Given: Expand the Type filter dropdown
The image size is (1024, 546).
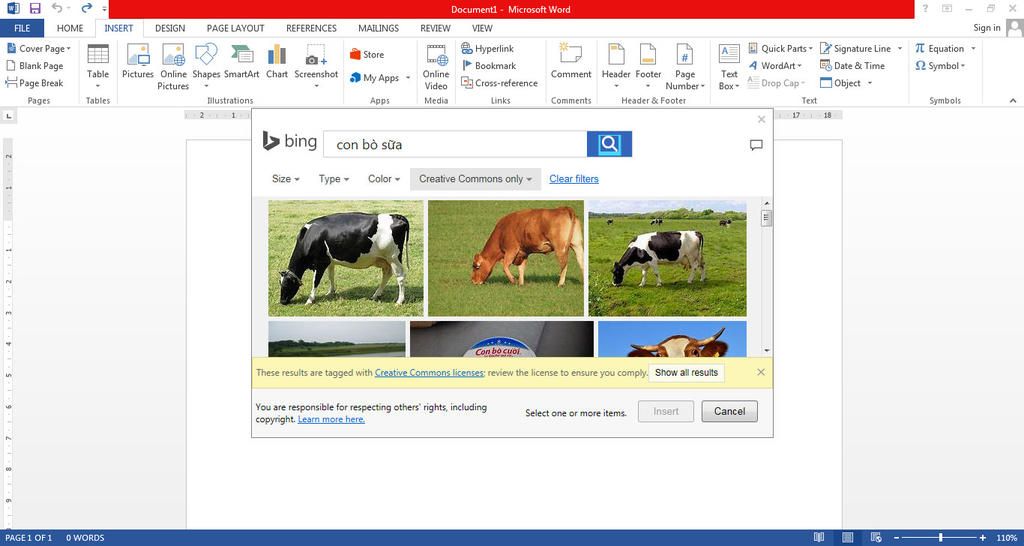Looking at the screenshot, I should (334, 179).
